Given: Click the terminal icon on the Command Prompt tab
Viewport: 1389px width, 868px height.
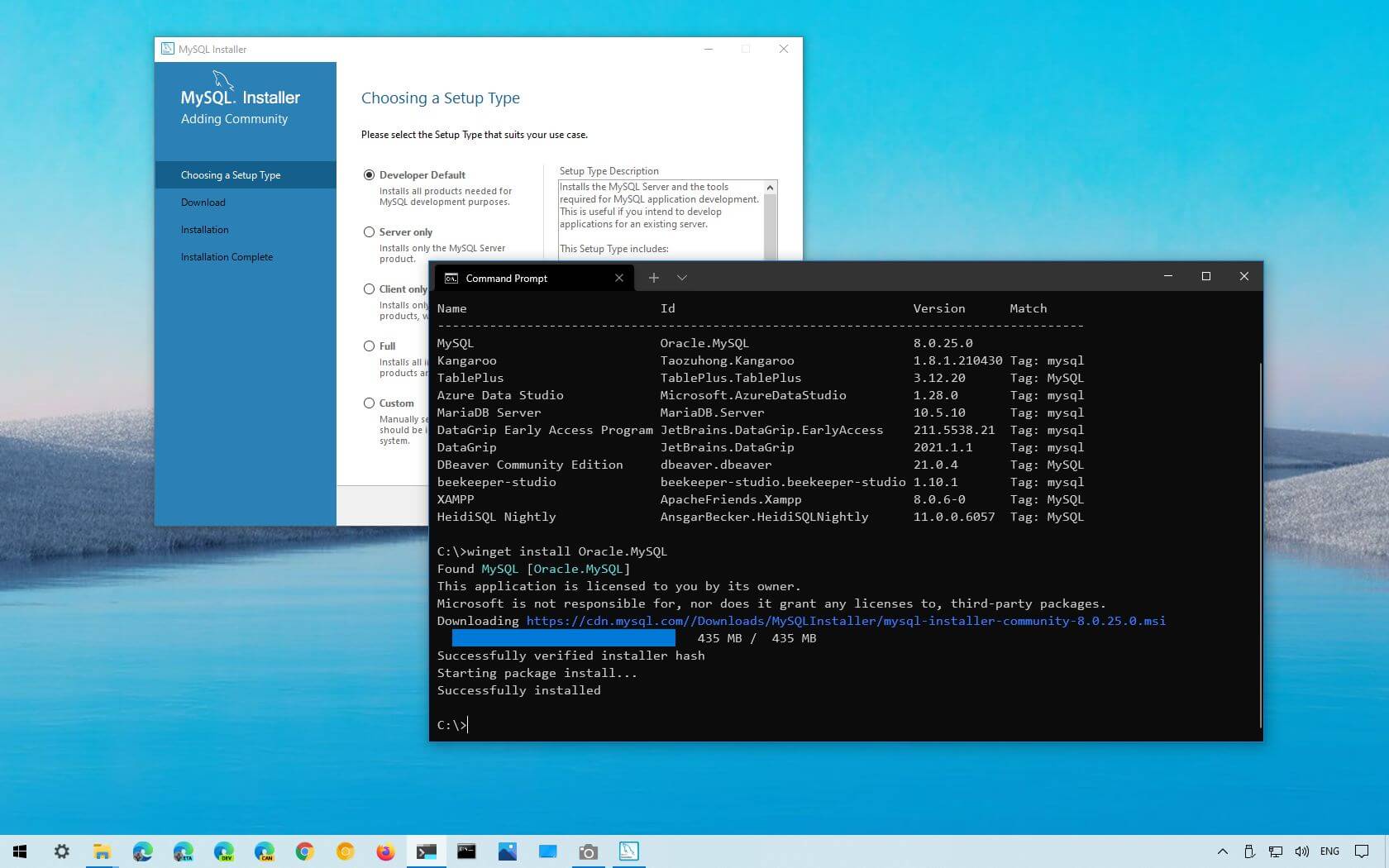Looking at the screenshot, I should [x=451, y=279].
